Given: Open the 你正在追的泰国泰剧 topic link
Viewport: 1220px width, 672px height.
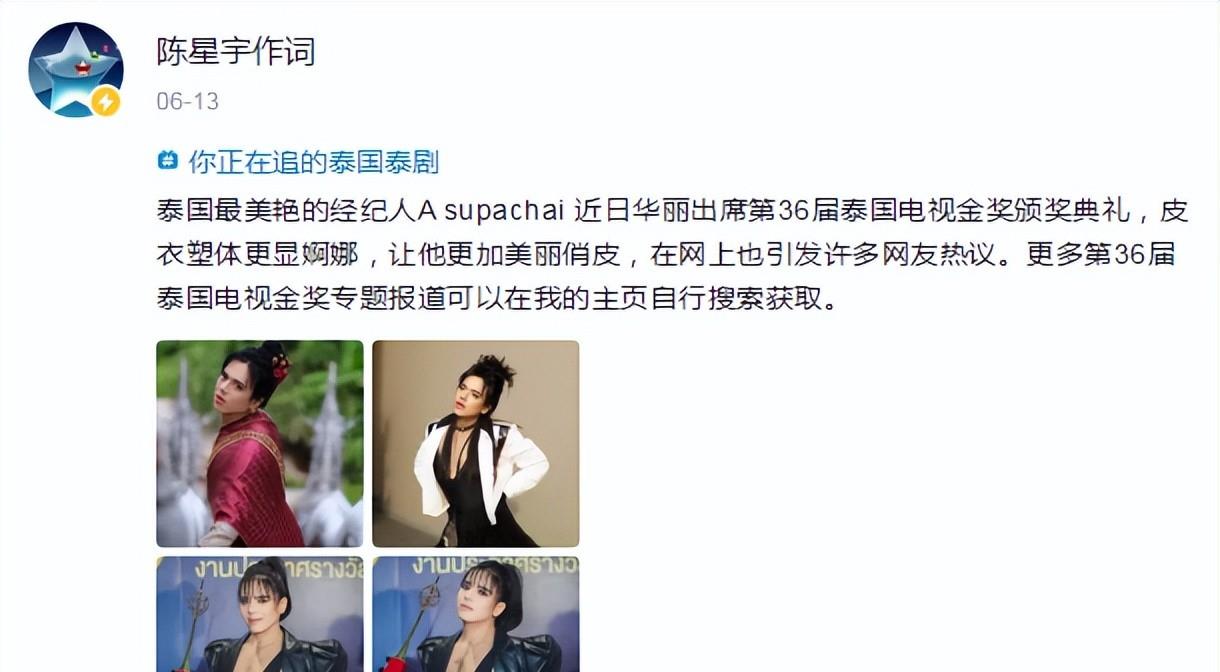Looking at the screenshot, I should 314,162.
